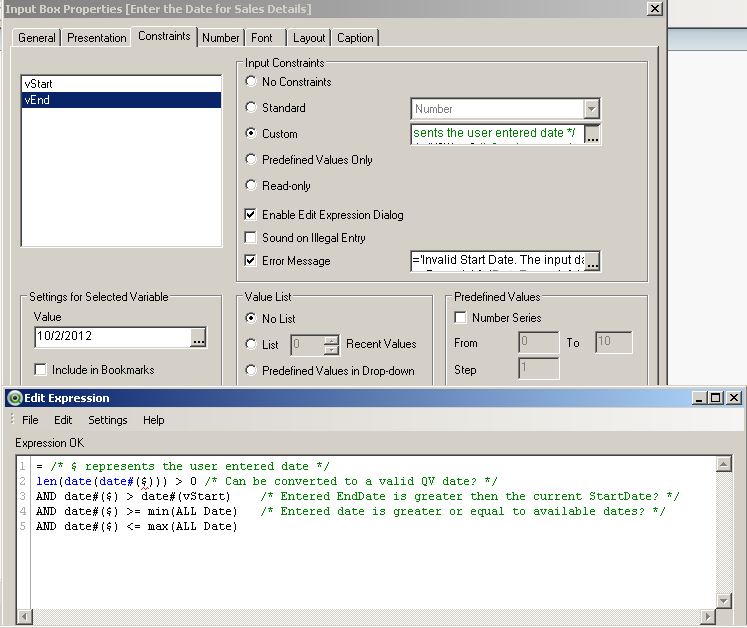
Task: Click the QlikView icon in Edit Expression title bar
Action: (x=14, y=397)
